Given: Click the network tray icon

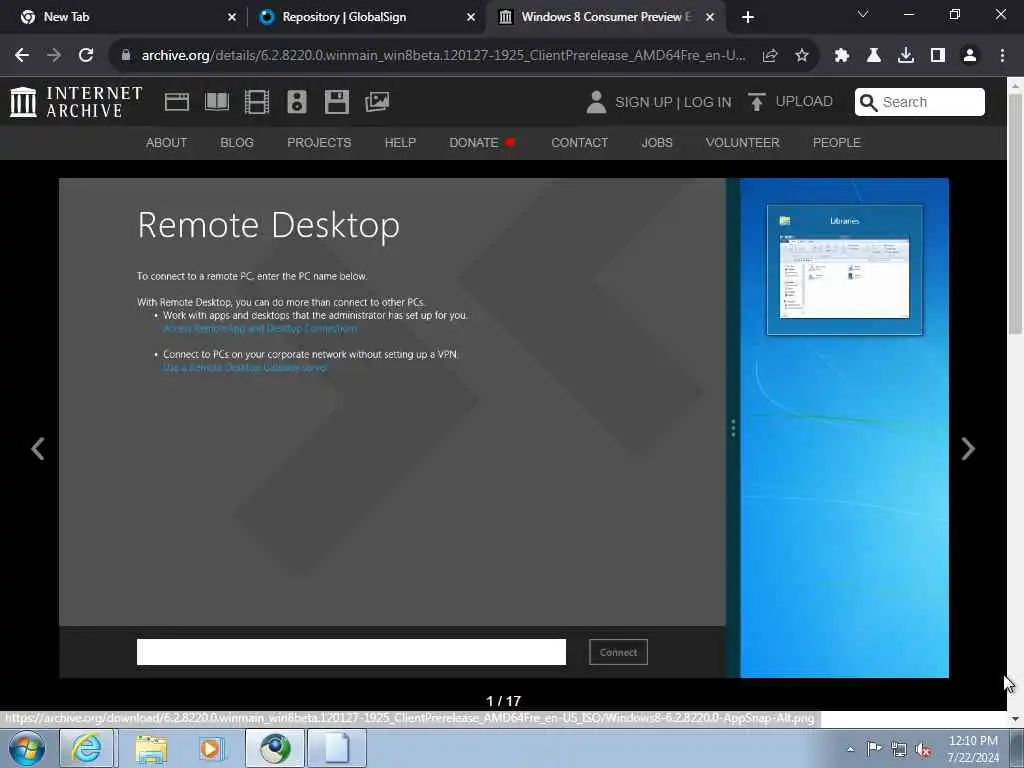Looking at the screenshot, I should pyautogui.click(x=899, y=749).
